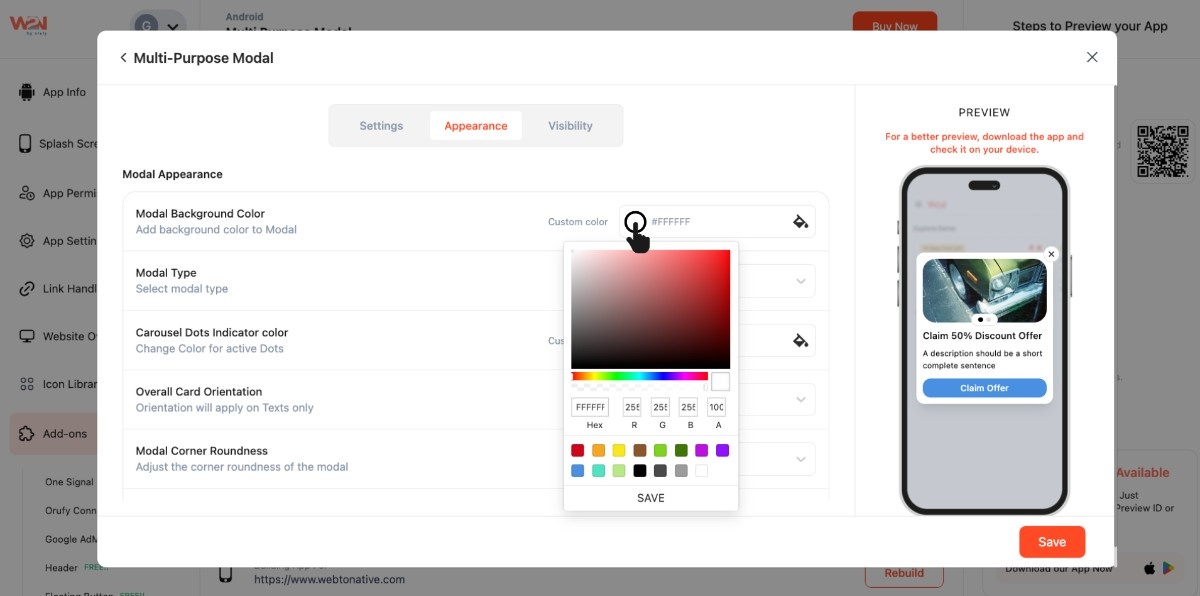Open the Overall Card Orientation dropdown
The height and width of the screenshot is (596, 1200).
tap(800, 400)
